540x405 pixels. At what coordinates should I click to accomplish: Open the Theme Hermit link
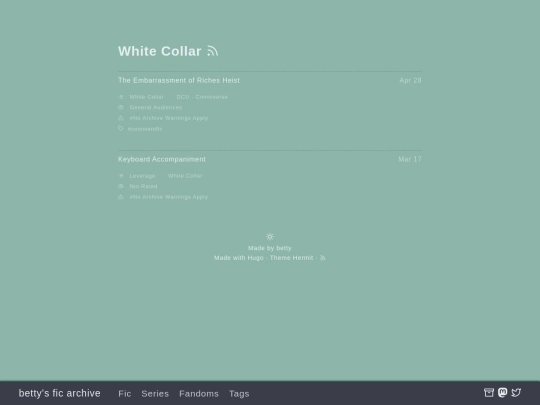pyautogui.click(x=291, y=258)
